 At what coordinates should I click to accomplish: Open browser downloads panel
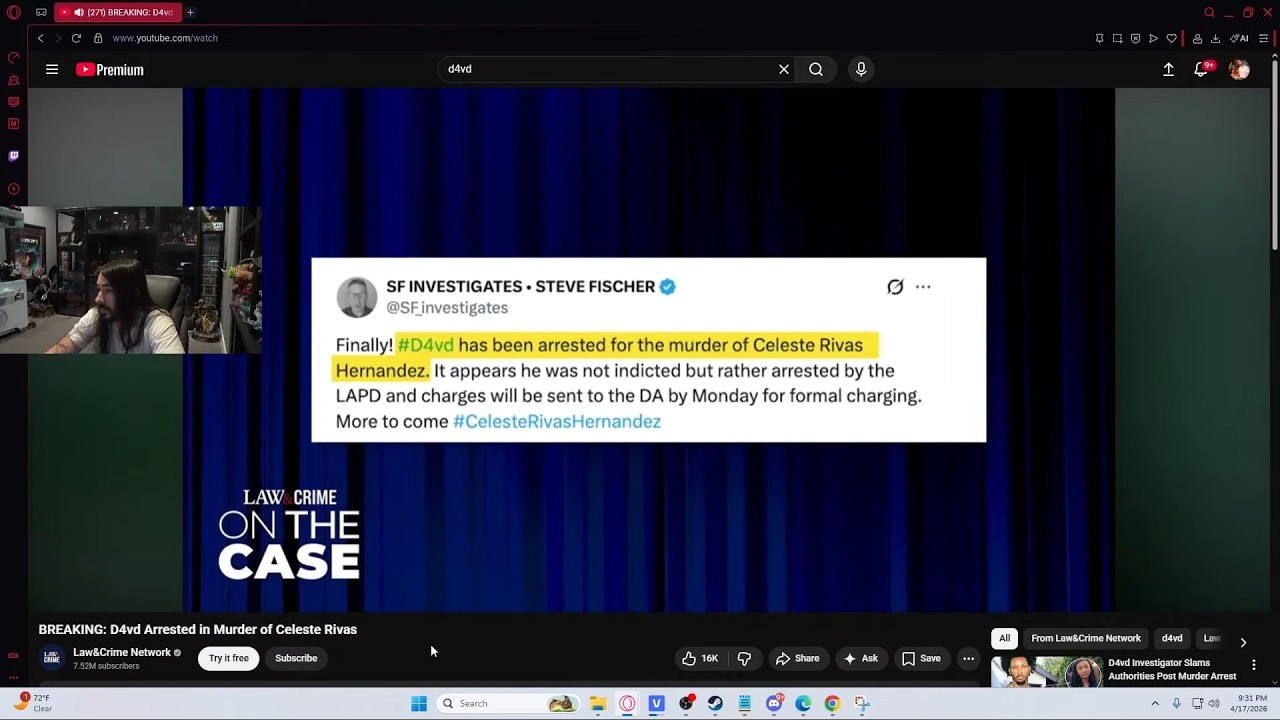tap(1215, 38)
